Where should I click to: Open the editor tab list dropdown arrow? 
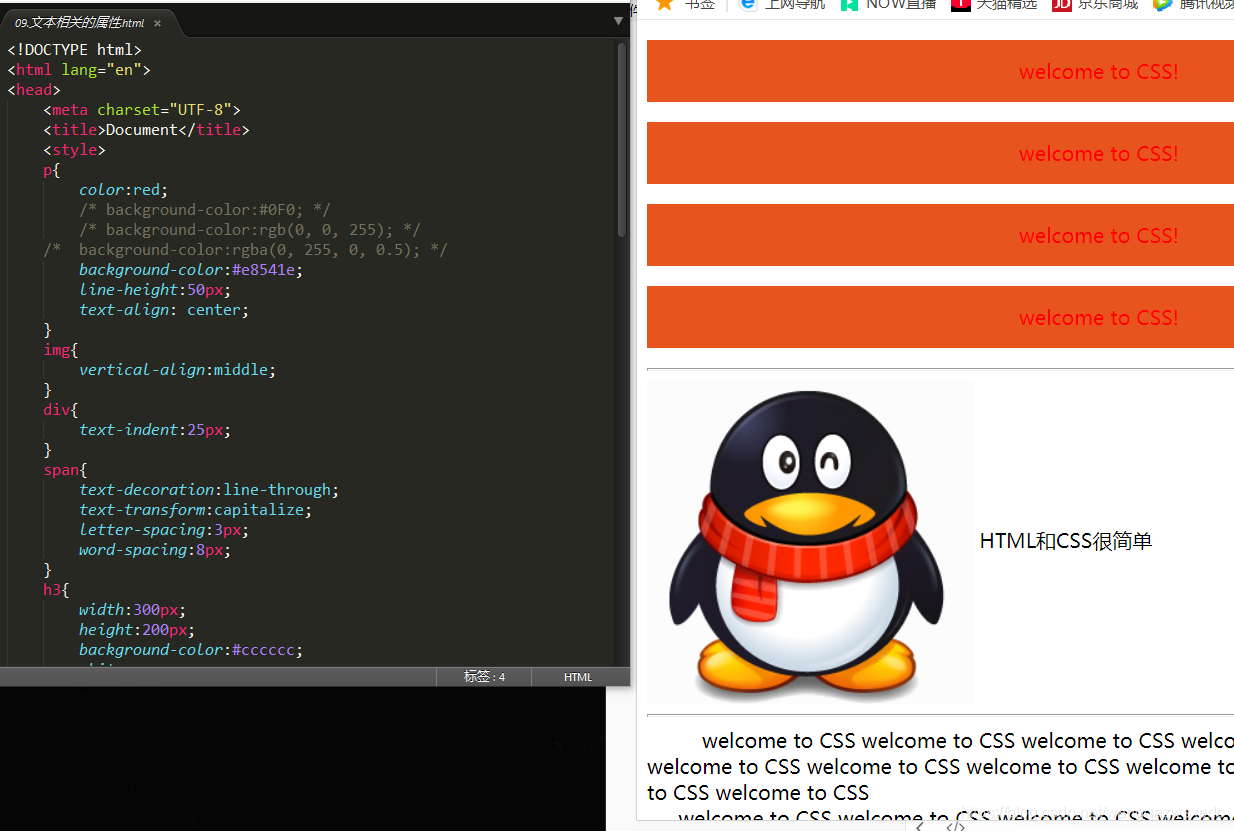pyautogui.click(x=618, y=21)
